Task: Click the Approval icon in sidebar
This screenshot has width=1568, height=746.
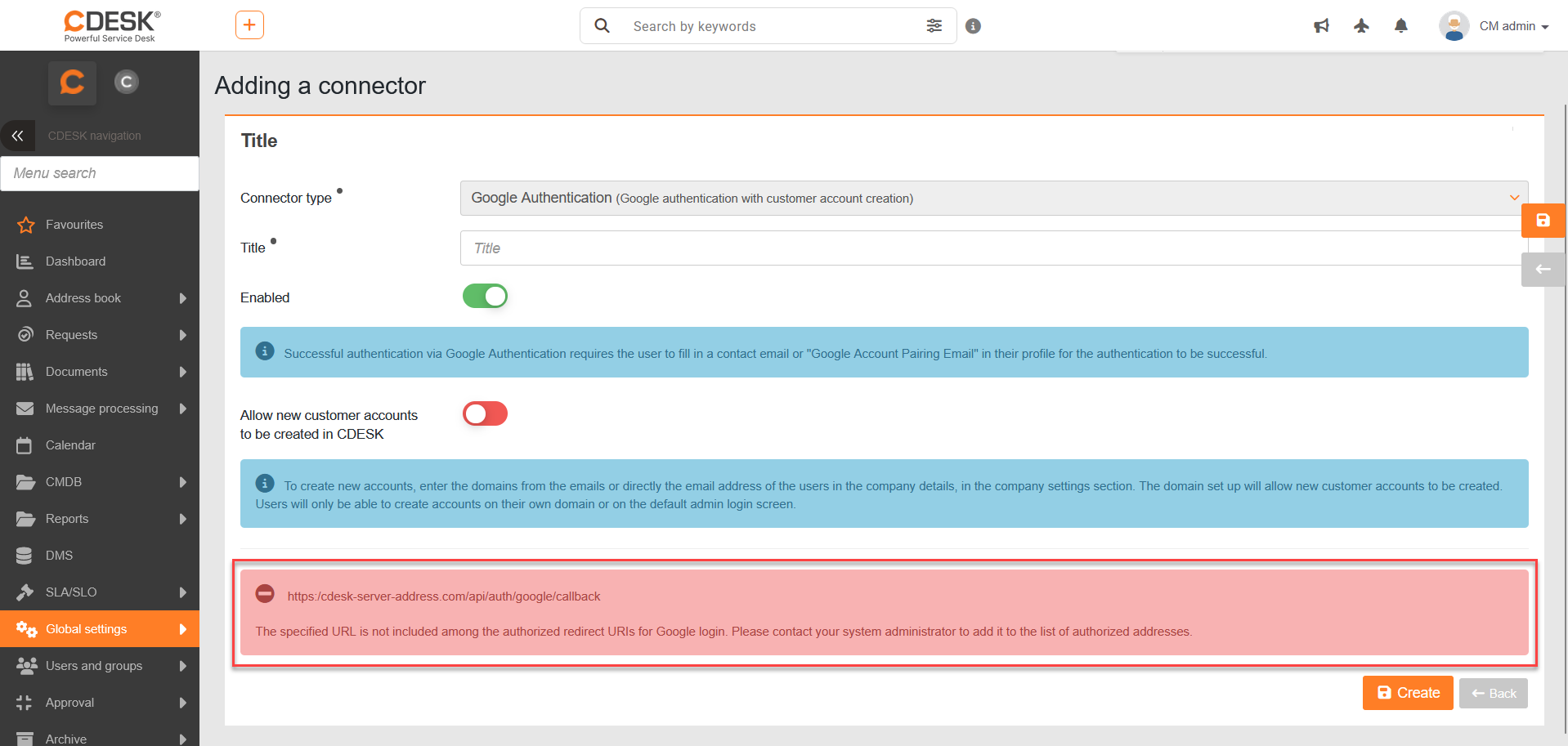Action: pyautogui.click(x=25, y=703)
